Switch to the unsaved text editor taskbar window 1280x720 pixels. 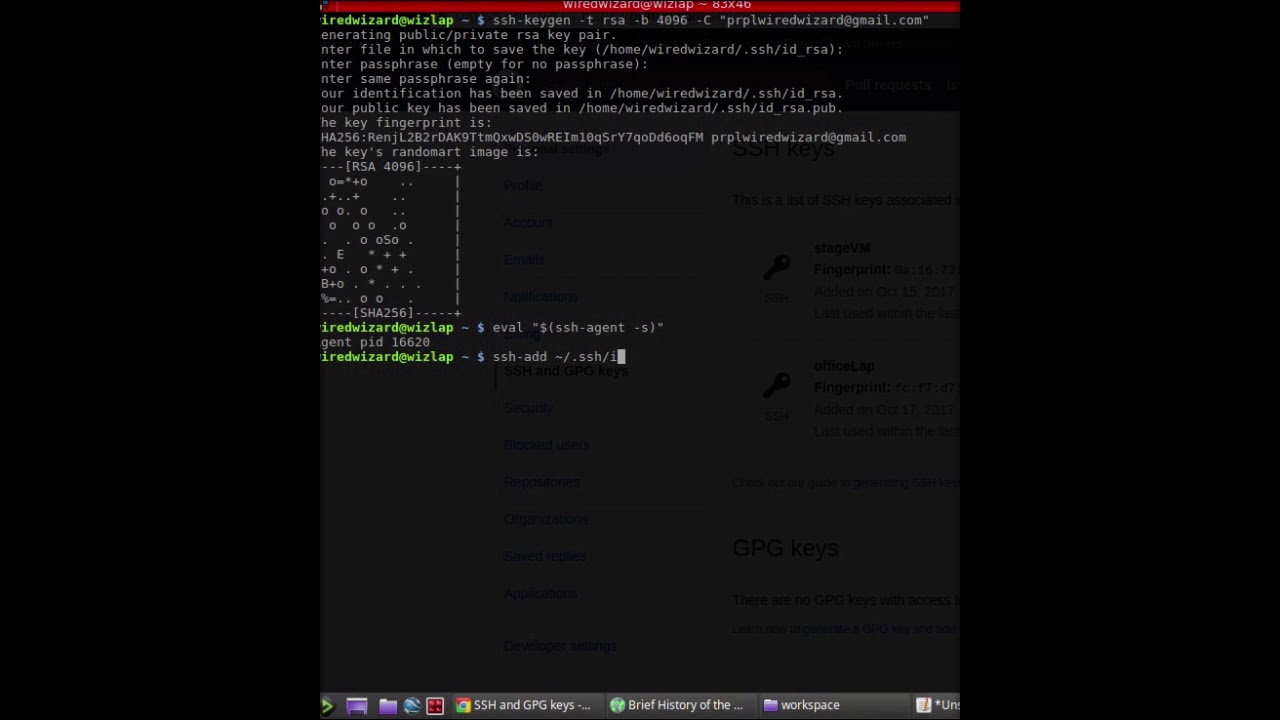[x=937, y=705]
